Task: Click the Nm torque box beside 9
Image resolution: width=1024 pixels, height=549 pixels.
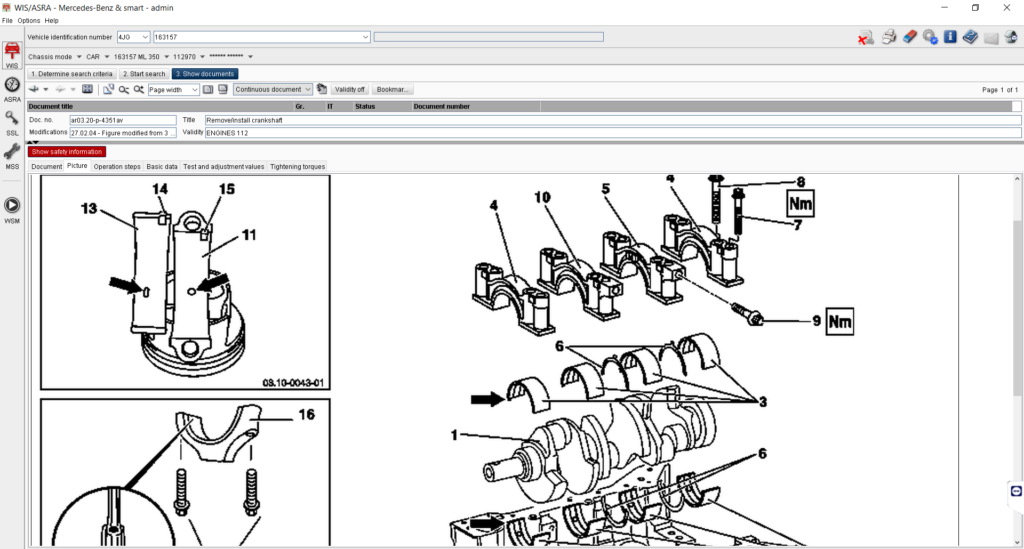Action: pos(840,321)
